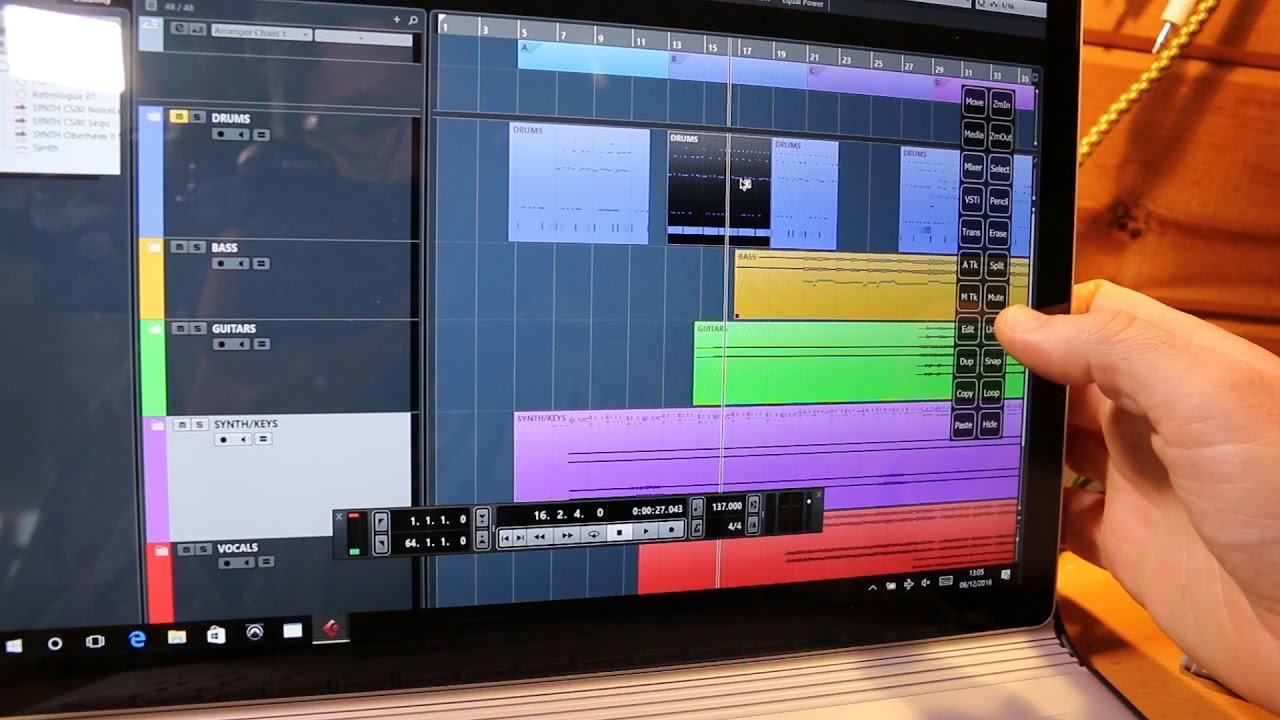Image resolution: width=1280 pixels, height=720 pixels.
Task: Choose the Split tool in the floating toolbar
Action: pos(997,266)
